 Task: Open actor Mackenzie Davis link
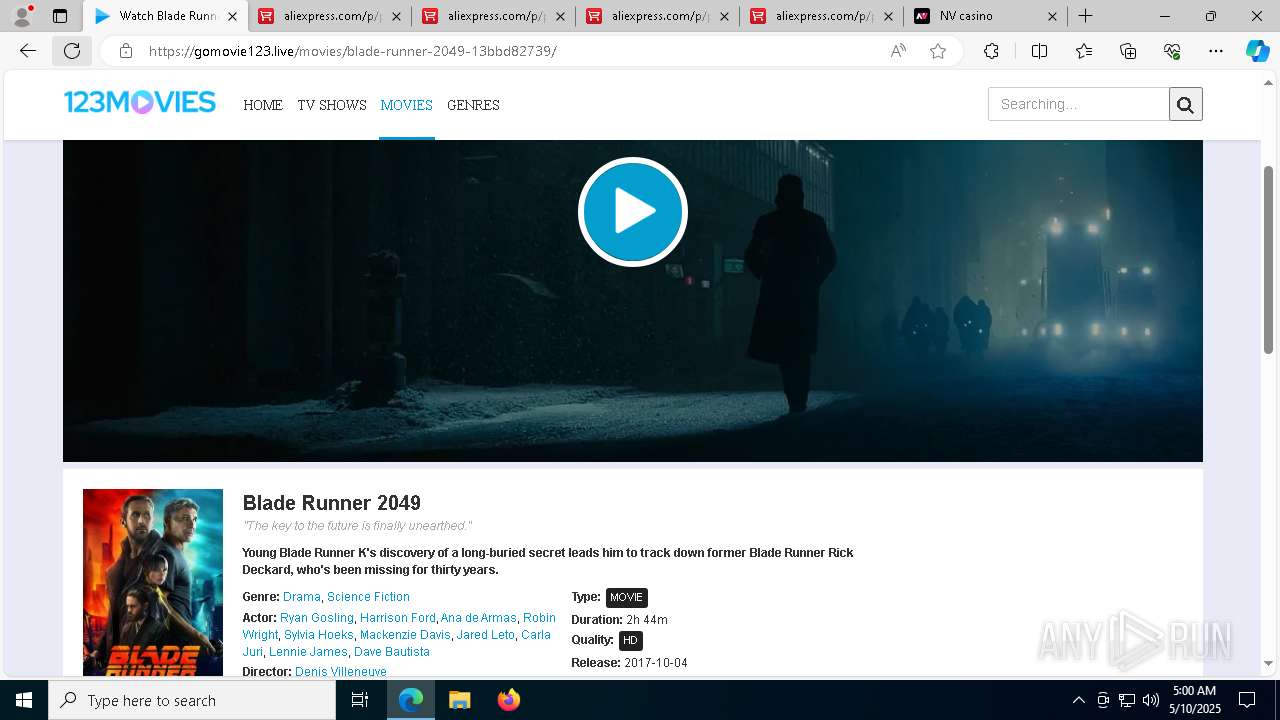405,635
